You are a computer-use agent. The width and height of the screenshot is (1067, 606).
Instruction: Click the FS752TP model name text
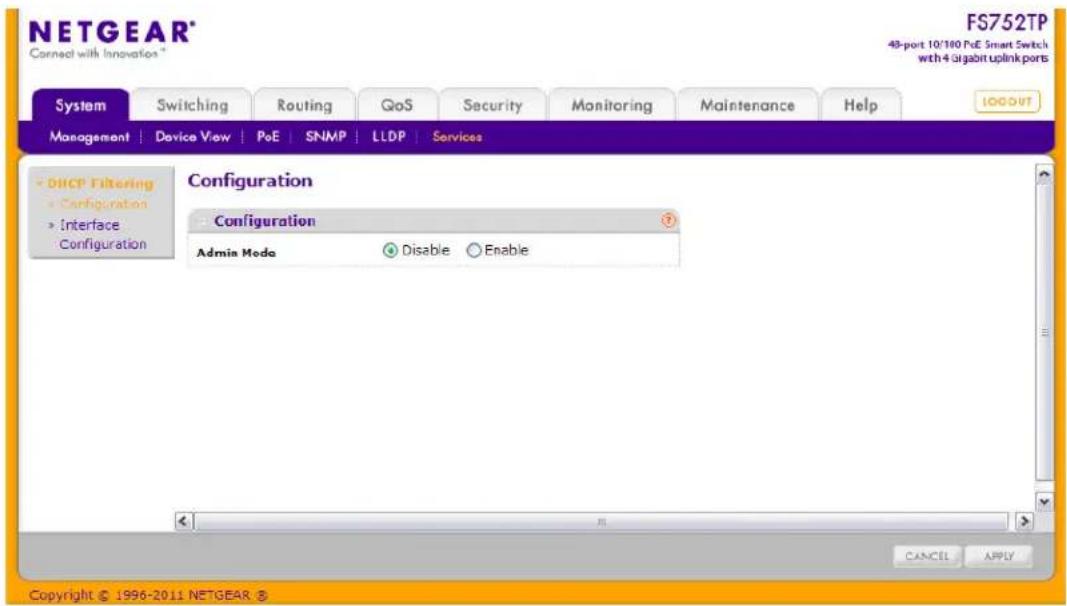[x=1006, y=22]
